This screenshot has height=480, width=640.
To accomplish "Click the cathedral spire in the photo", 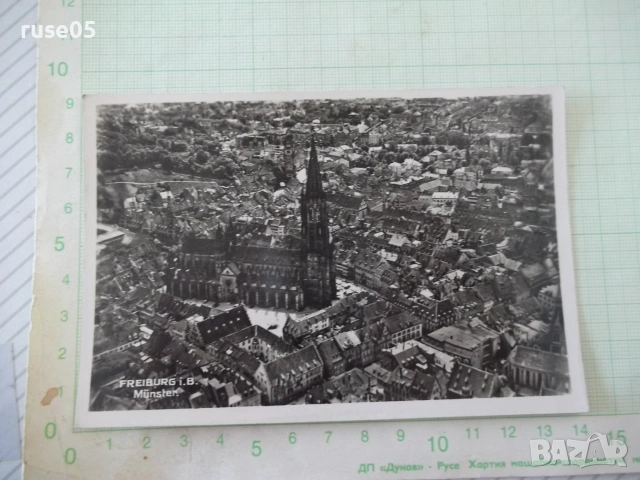I will pos(314,167).
